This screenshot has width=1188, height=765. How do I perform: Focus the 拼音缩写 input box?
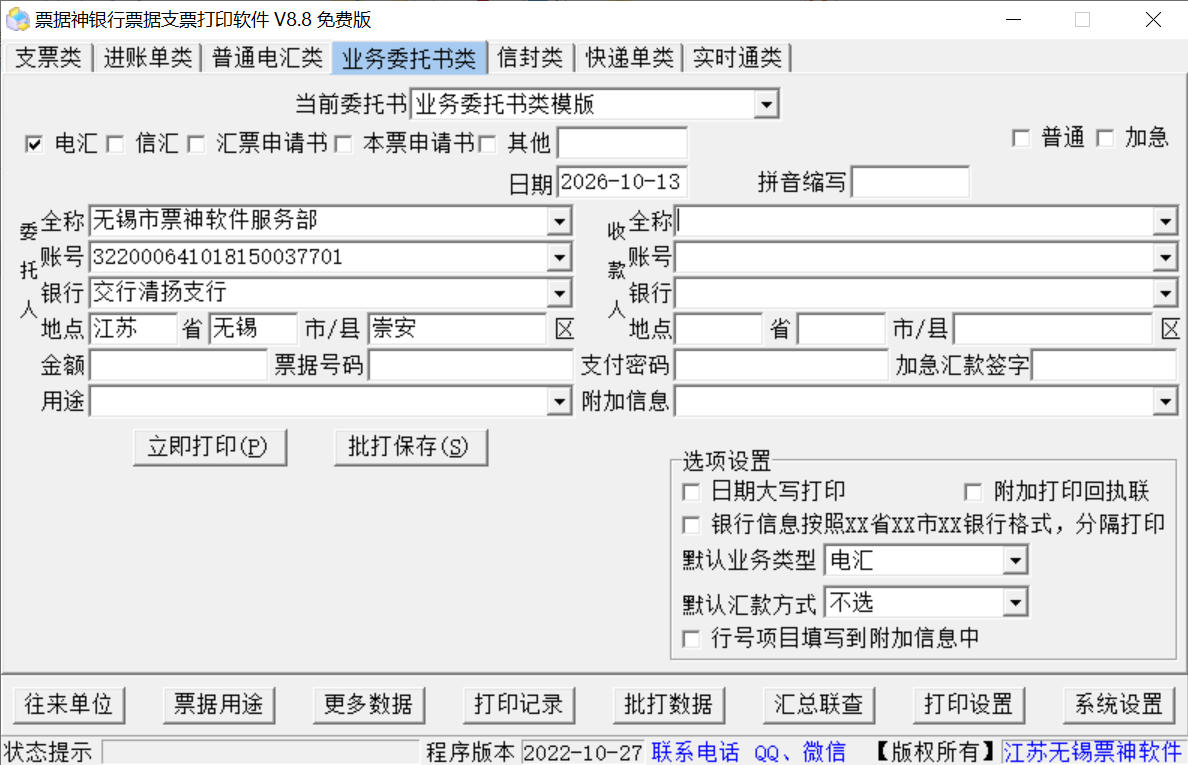[x=910, y=183]
